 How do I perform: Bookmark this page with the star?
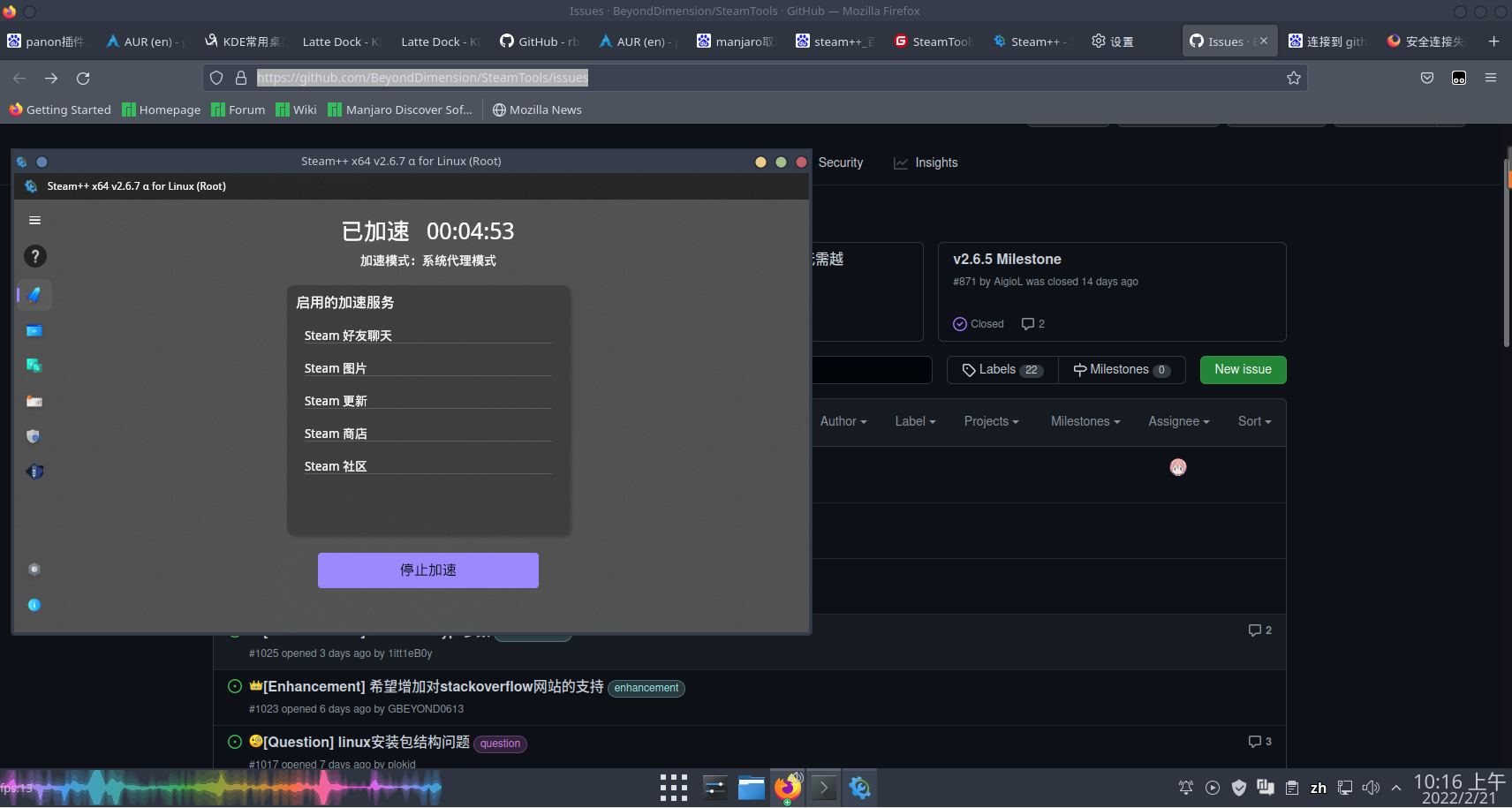pyautogui.click(x=1294, y=78)
